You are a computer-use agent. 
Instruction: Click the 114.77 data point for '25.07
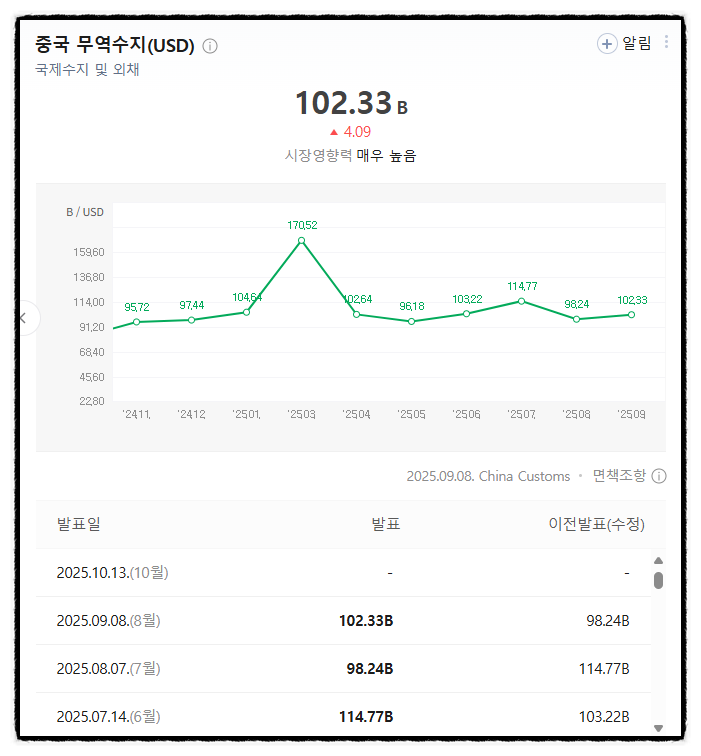[x=521, y=301]
